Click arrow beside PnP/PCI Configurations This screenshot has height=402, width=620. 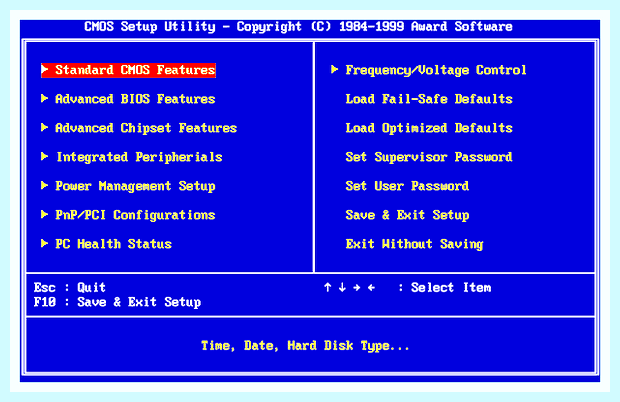point(45,214)
